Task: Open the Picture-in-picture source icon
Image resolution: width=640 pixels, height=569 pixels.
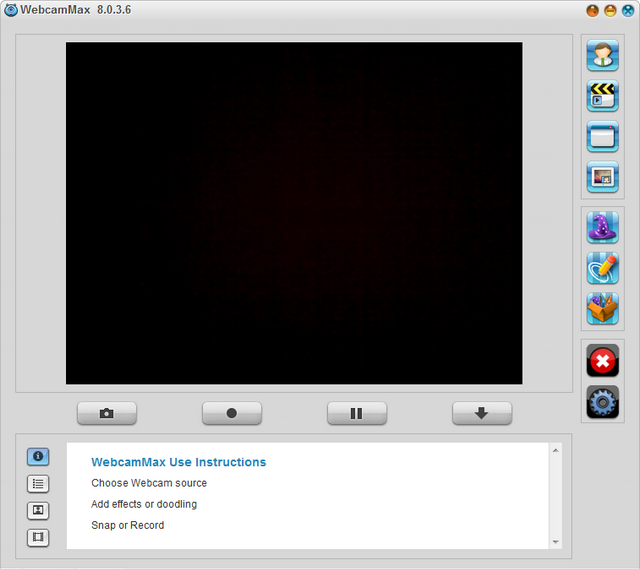Action: [602, 178]
